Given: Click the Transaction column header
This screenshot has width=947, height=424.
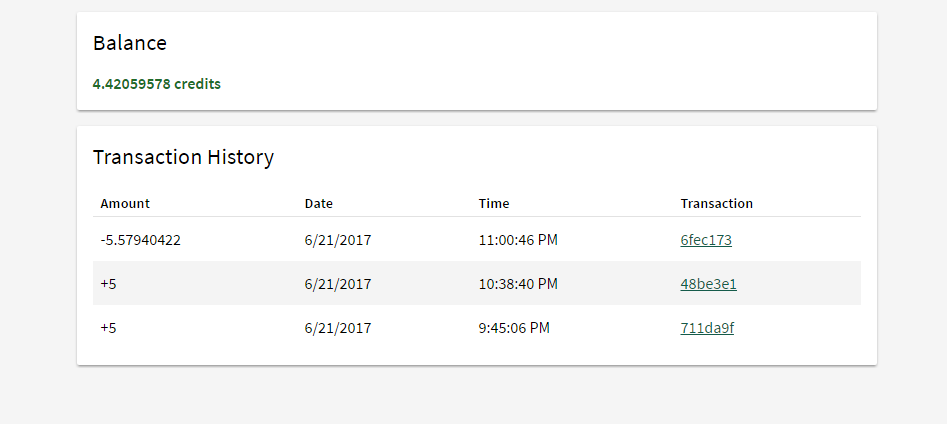Looking at the screenshot, I should (716, 203).
